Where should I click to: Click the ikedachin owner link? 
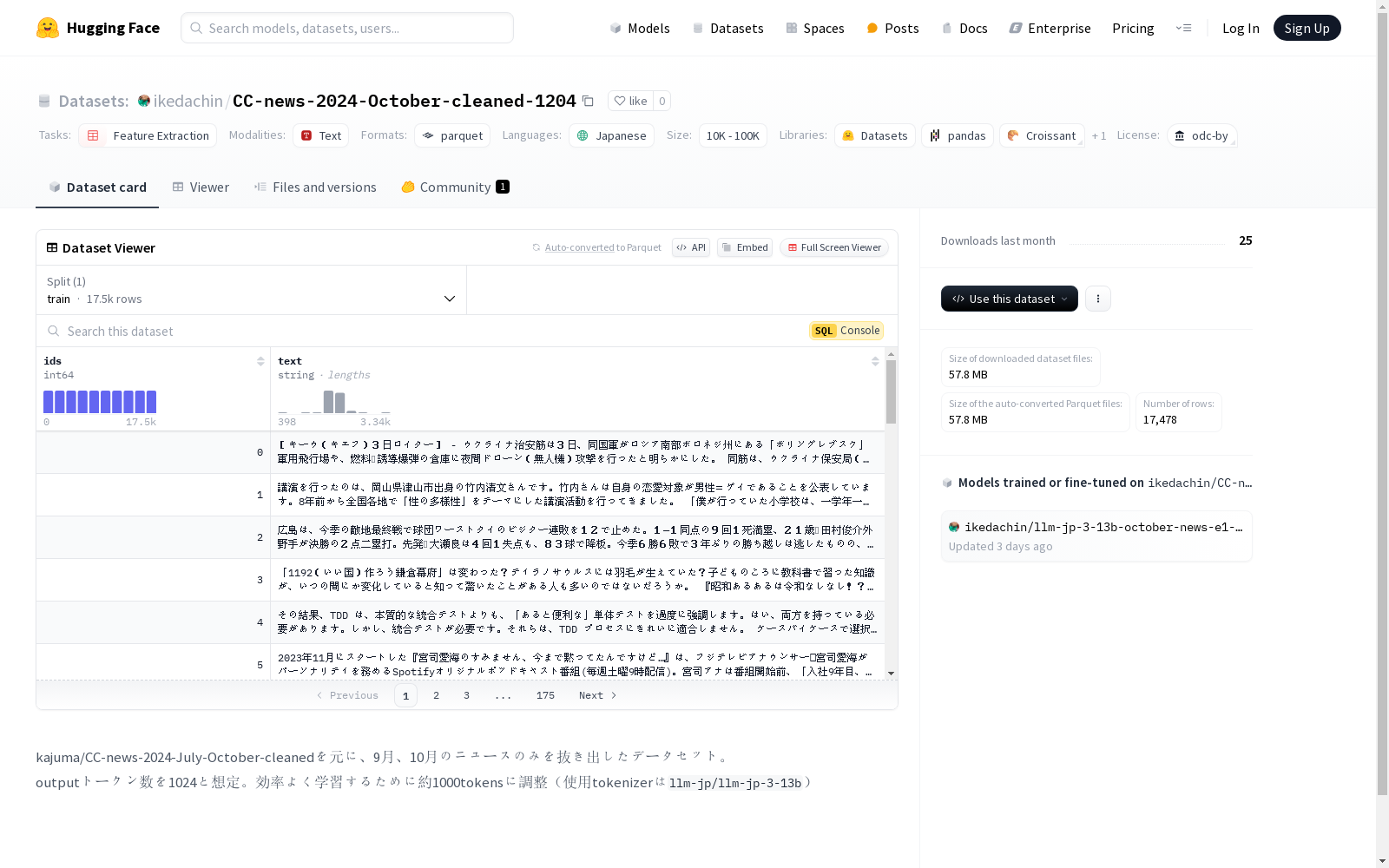point(188,101)
